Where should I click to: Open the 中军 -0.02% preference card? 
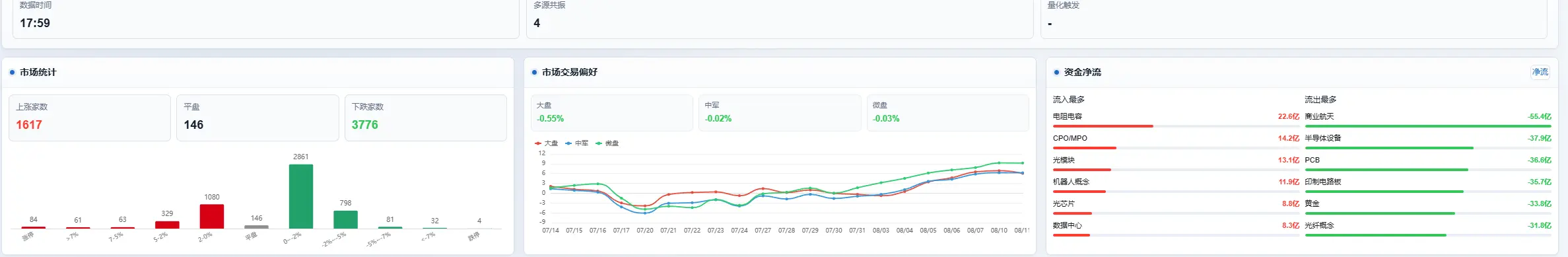(x=780, y=112)
